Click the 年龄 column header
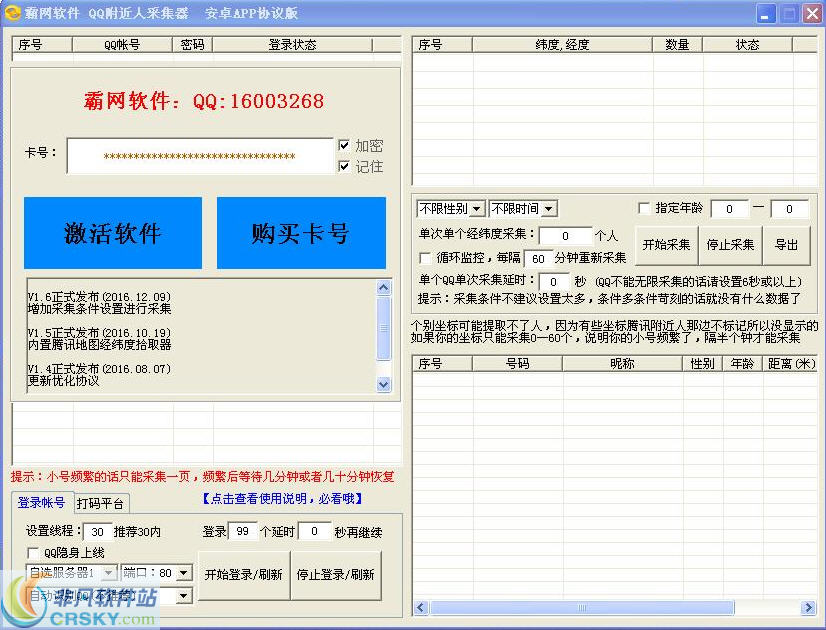This screenshot has height=630, width=826. tap(742, 363)
